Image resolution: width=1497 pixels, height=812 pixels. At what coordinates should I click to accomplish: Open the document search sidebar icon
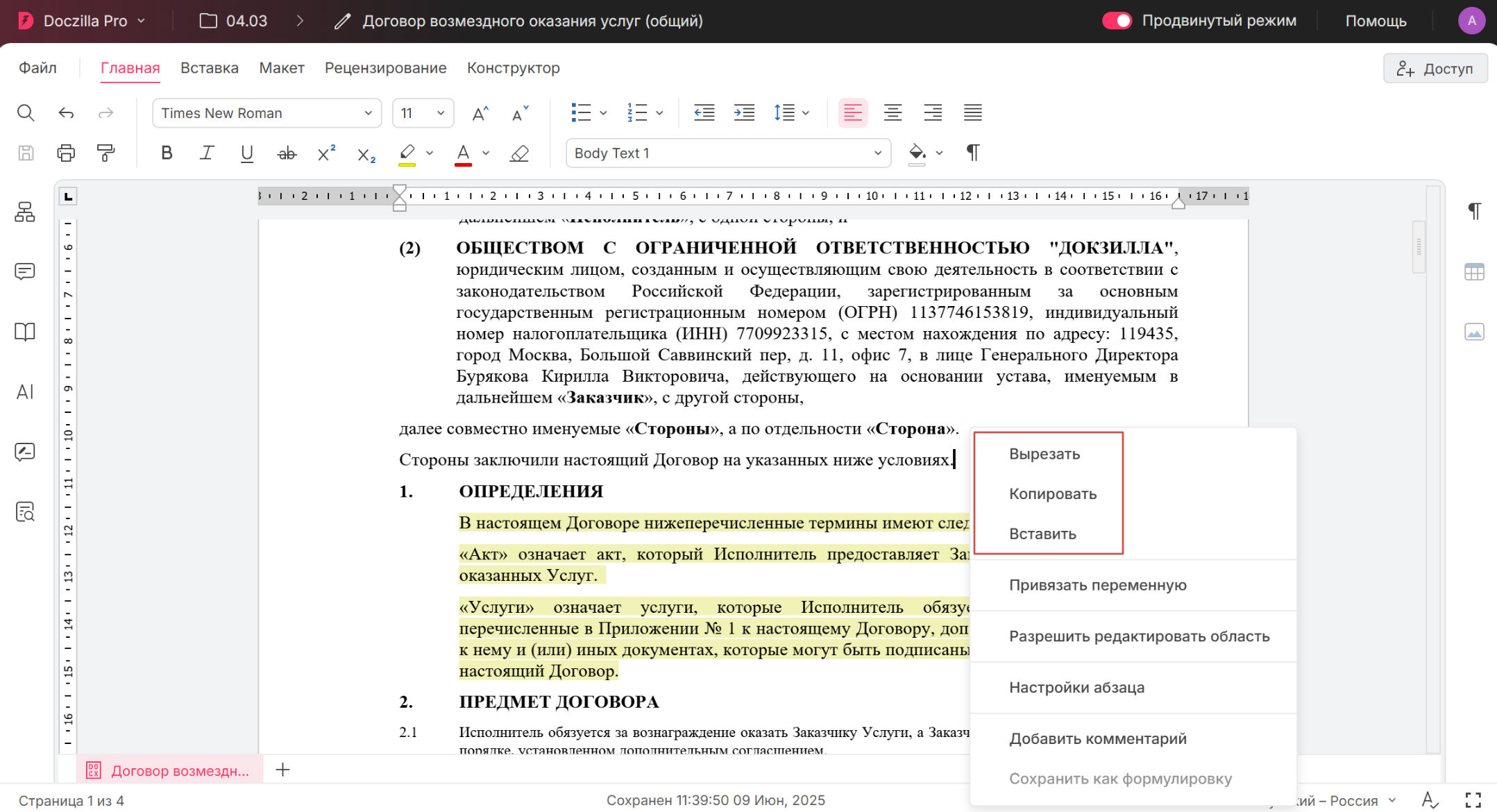click(25, 512)
